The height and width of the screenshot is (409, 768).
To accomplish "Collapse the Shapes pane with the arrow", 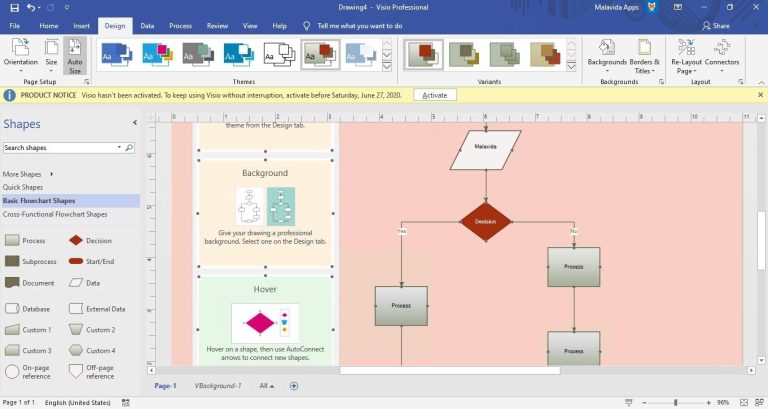I will pos(135,123).
